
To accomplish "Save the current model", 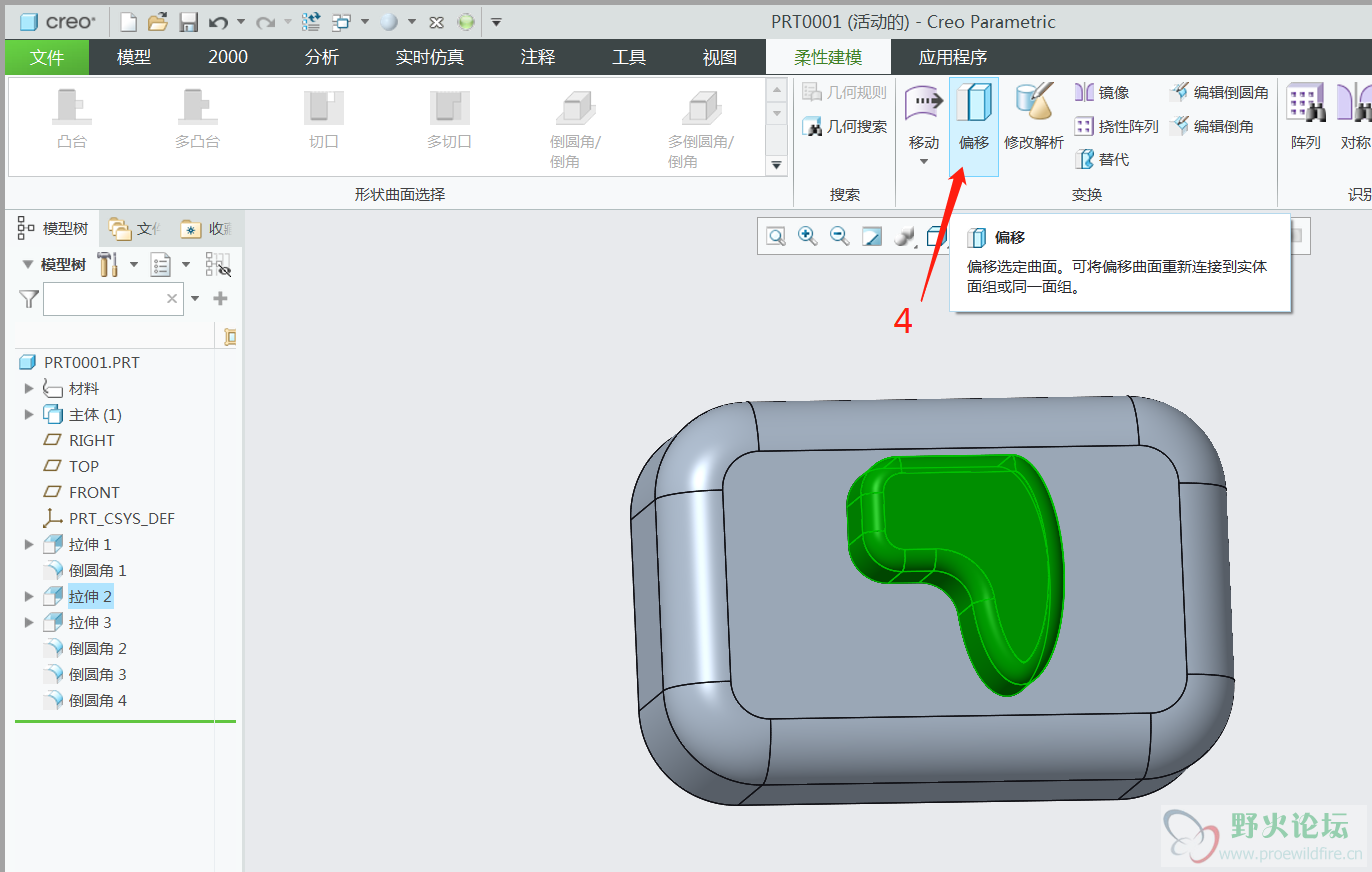I will (188, 21).
